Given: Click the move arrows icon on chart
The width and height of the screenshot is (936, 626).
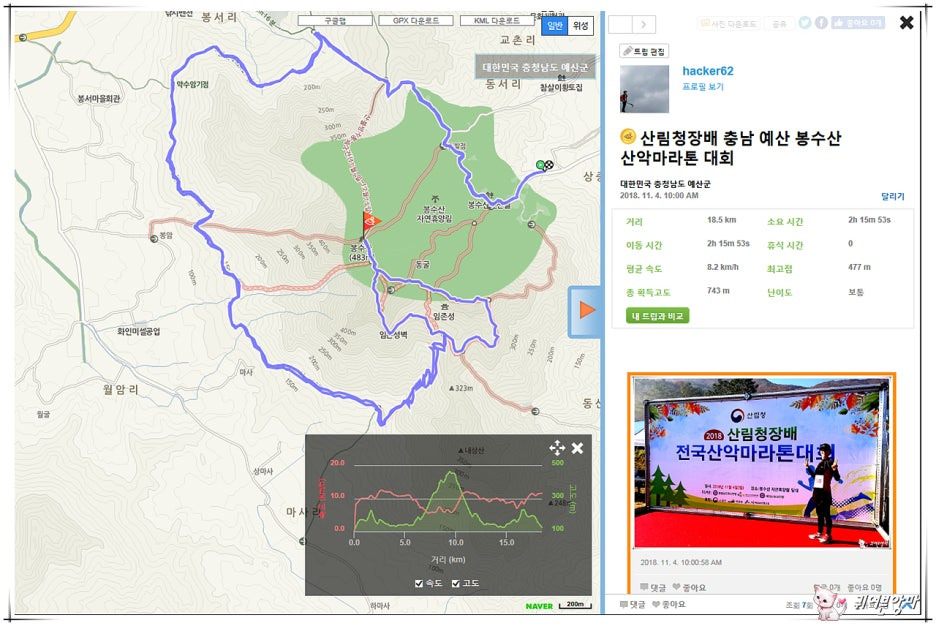Looking at the screenshot, I should click(x=557, y=448).
